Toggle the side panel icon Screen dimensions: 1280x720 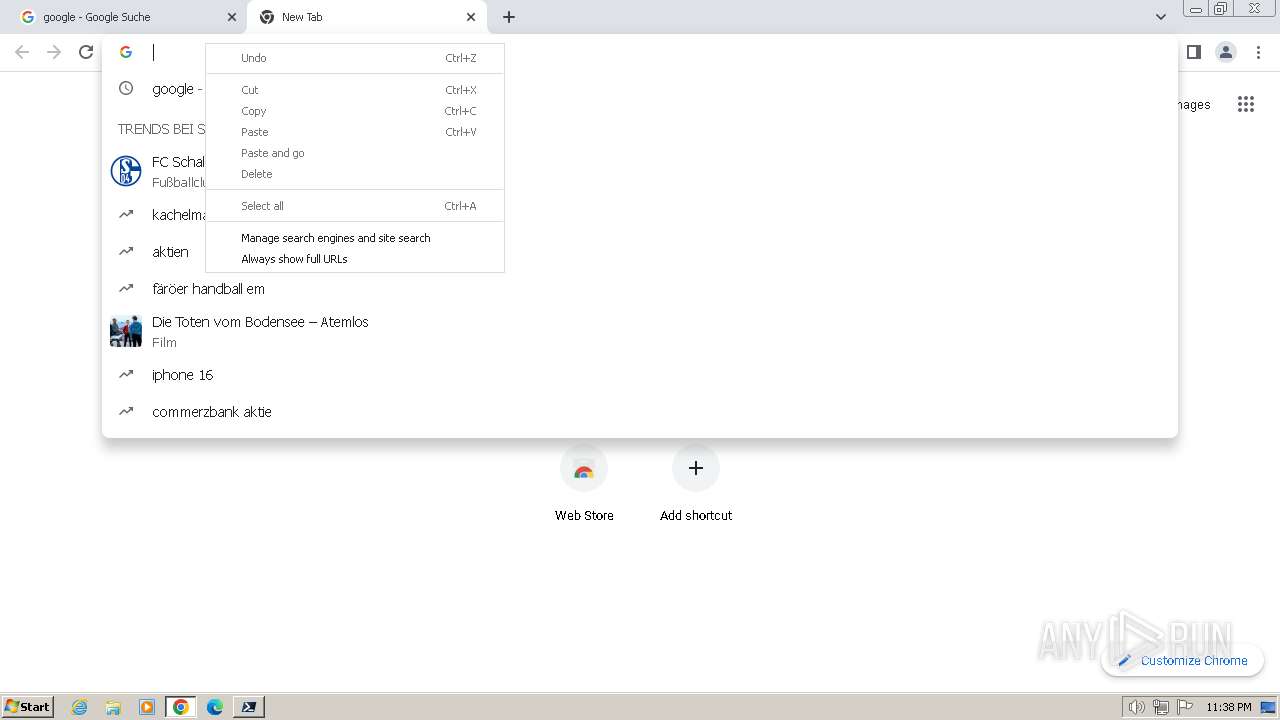[1193, 52]
